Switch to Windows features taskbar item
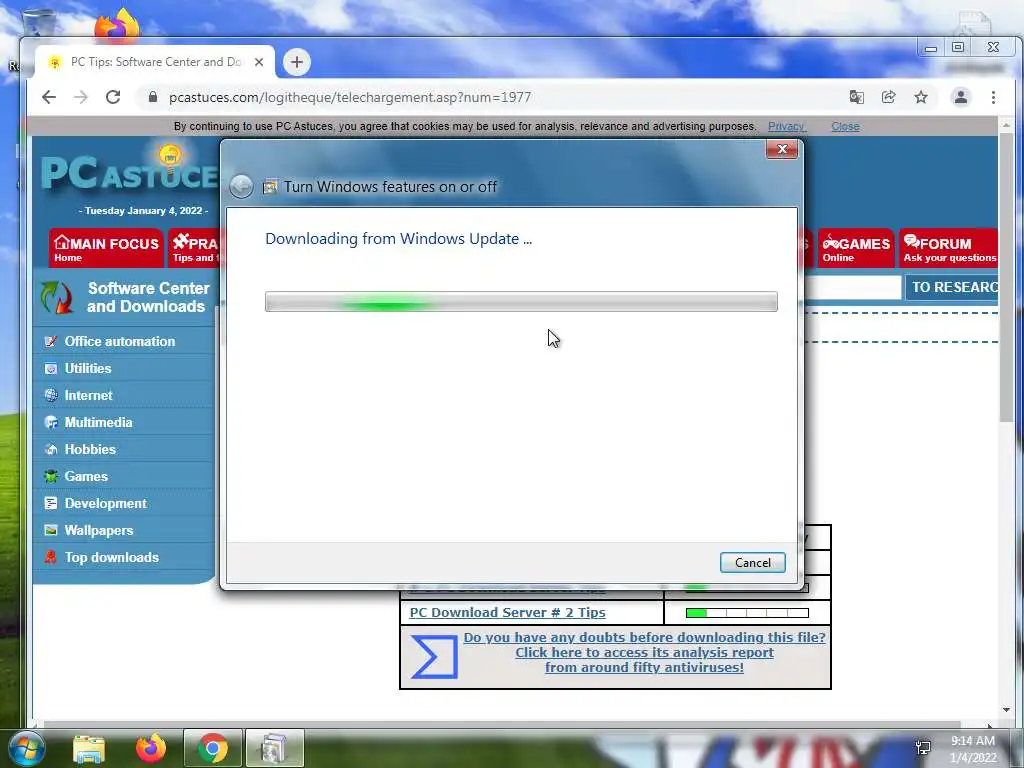This screenshot has width=1024, height=768. coord(274,748)
